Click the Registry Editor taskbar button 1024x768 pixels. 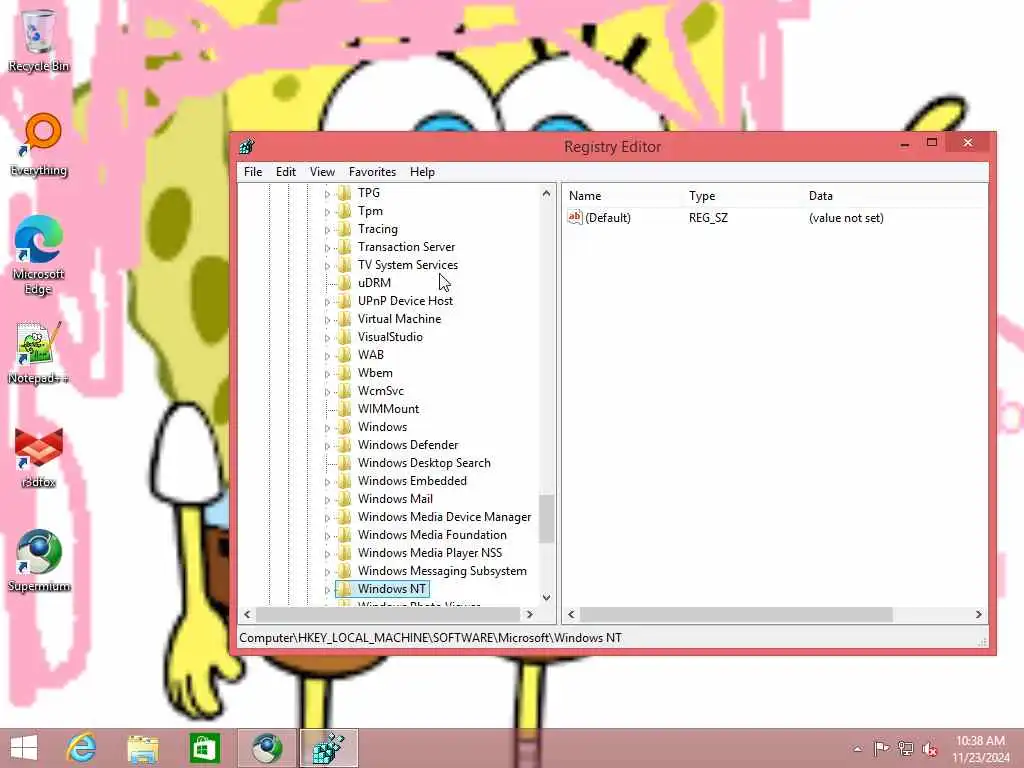tap(328, 748)
